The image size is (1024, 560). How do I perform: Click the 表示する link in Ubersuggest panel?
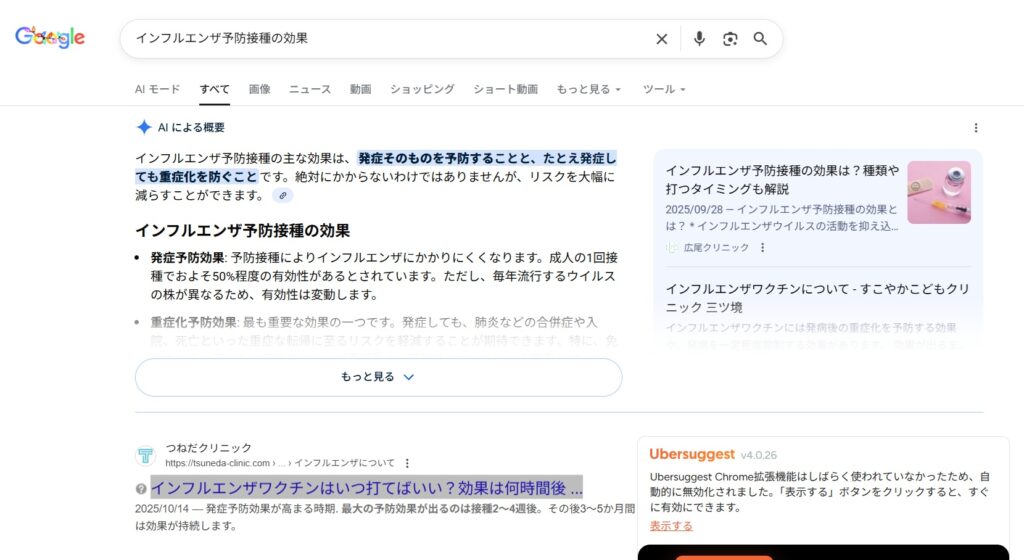click(670, 526)
